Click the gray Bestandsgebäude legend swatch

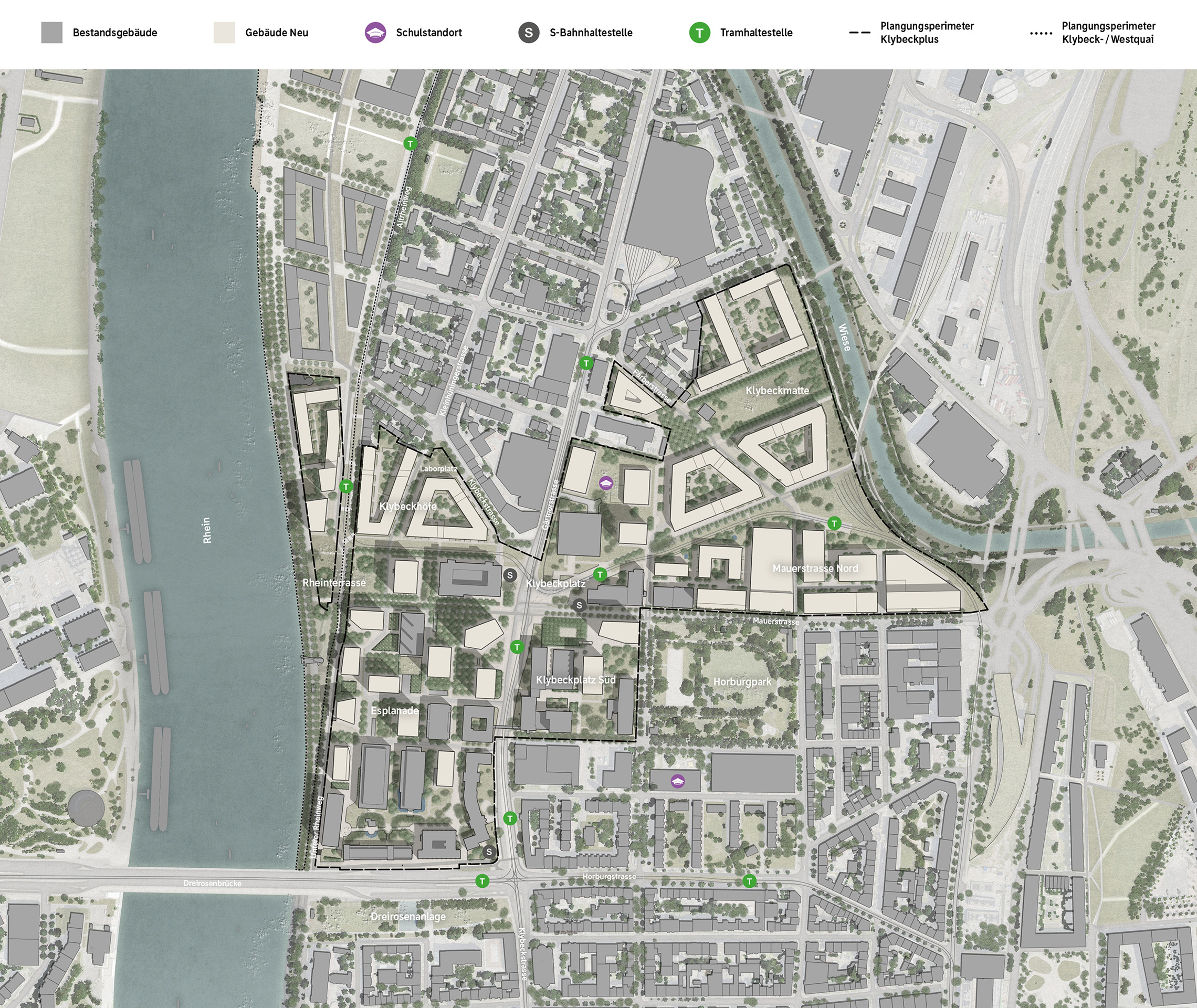[52, 33]
